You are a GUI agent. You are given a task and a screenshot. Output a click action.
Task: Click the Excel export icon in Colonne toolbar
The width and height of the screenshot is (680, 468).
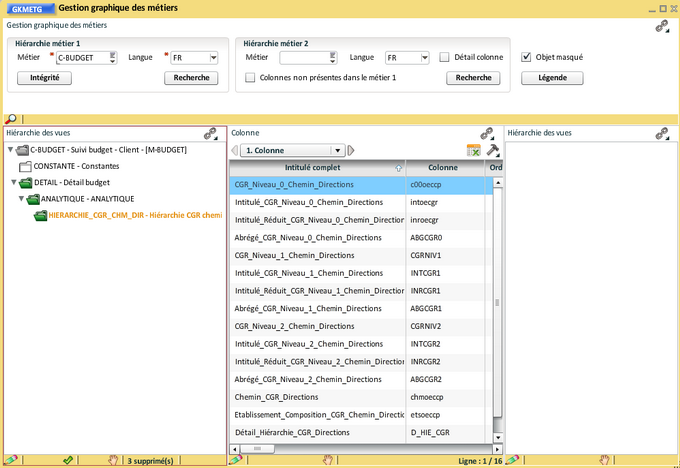click(475, 150)
